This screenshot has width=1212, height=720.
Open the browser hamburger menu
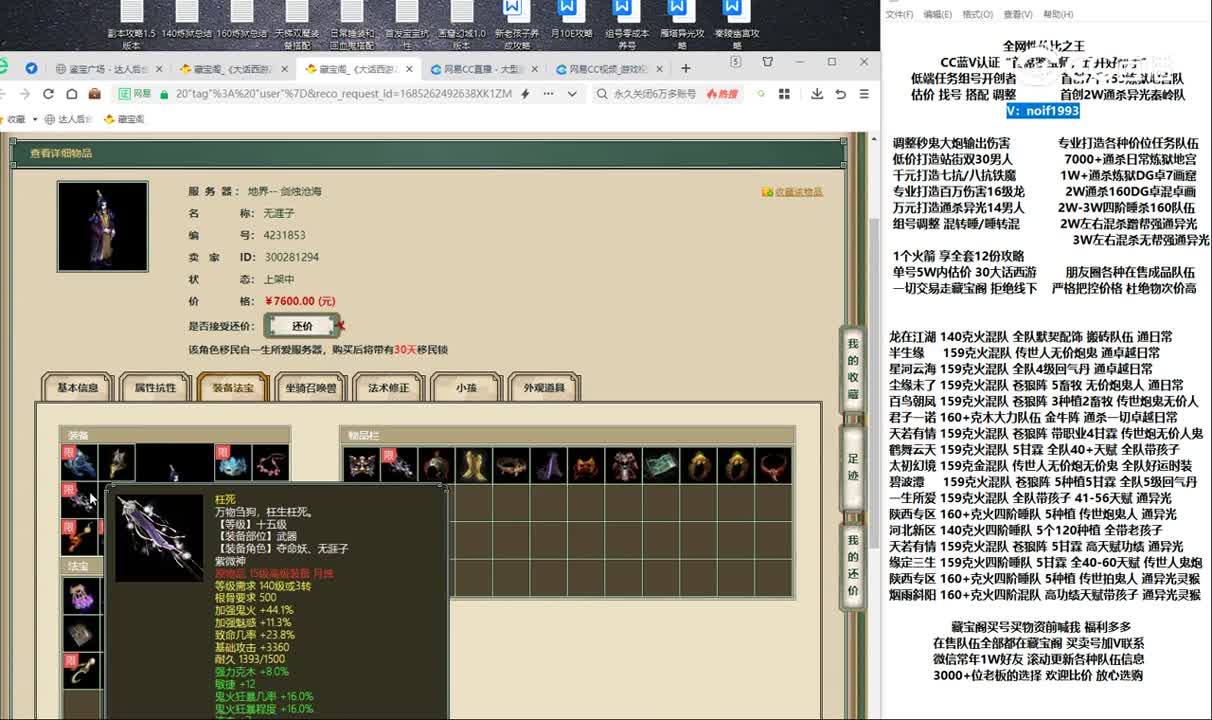click(864, 94)
